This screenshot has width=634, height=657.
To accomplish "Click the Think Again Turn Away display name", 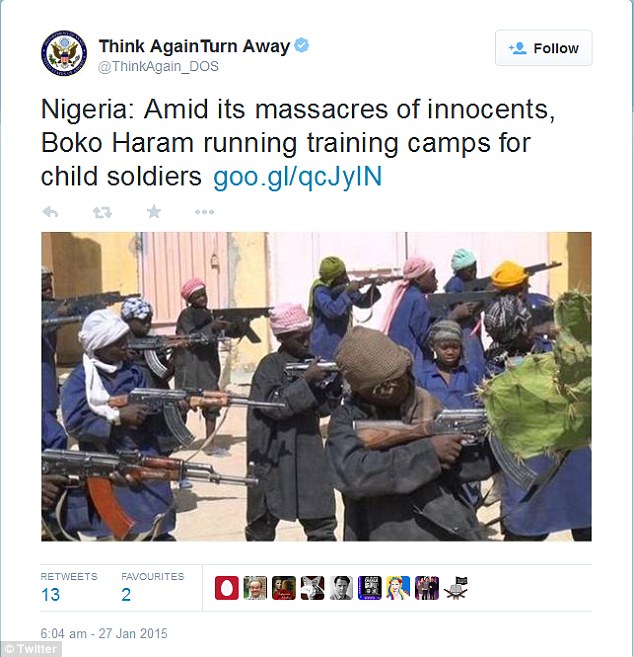I will [x=194, y=46].
